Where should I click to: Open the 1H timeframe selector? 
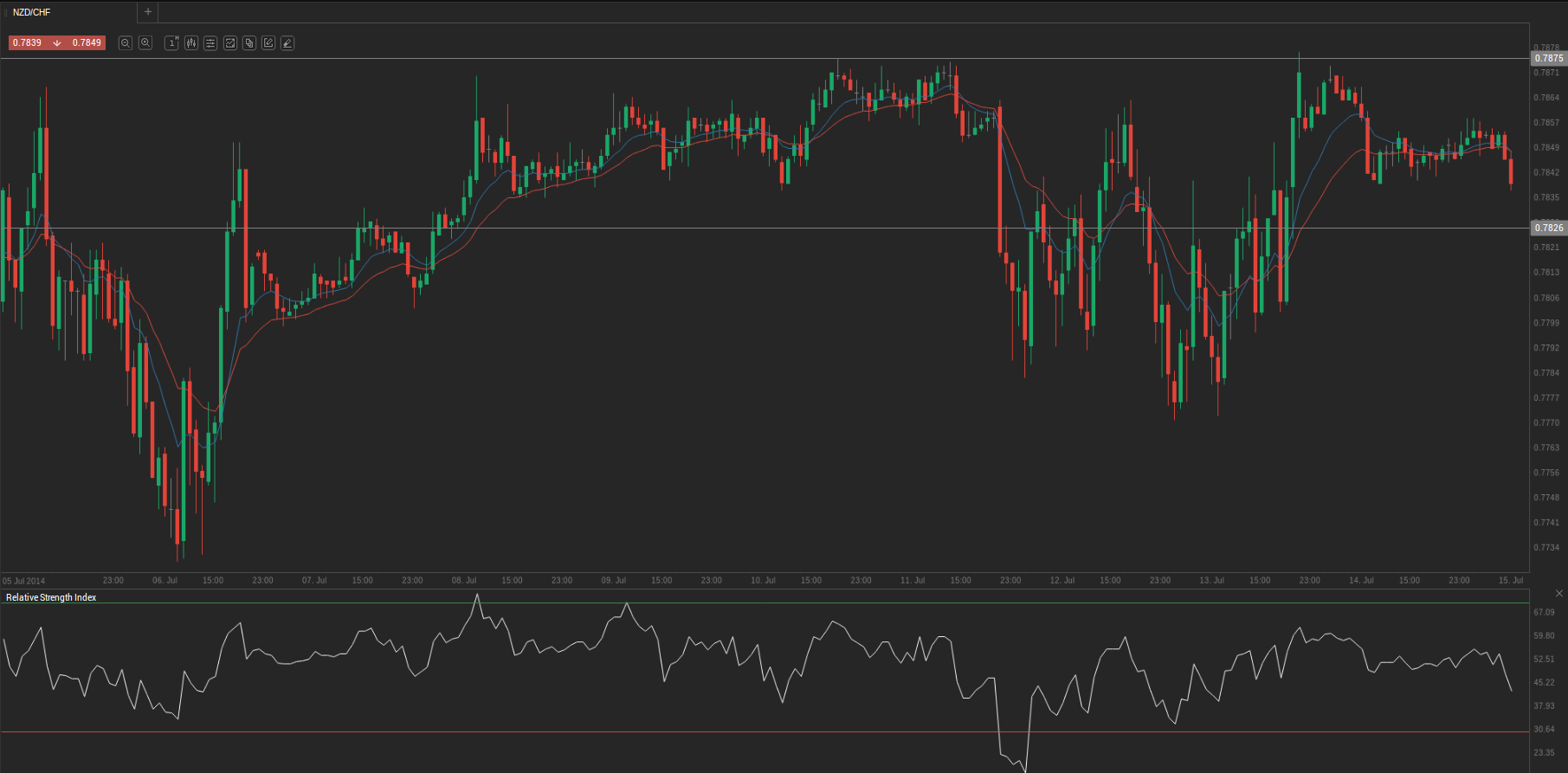[x=171, y=43]
